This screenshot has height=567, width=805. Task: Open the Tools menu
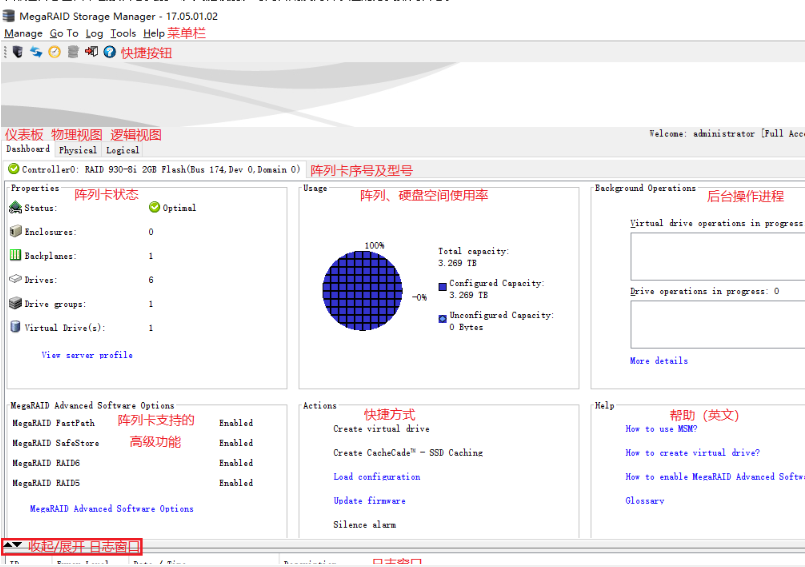click(123, 33)
